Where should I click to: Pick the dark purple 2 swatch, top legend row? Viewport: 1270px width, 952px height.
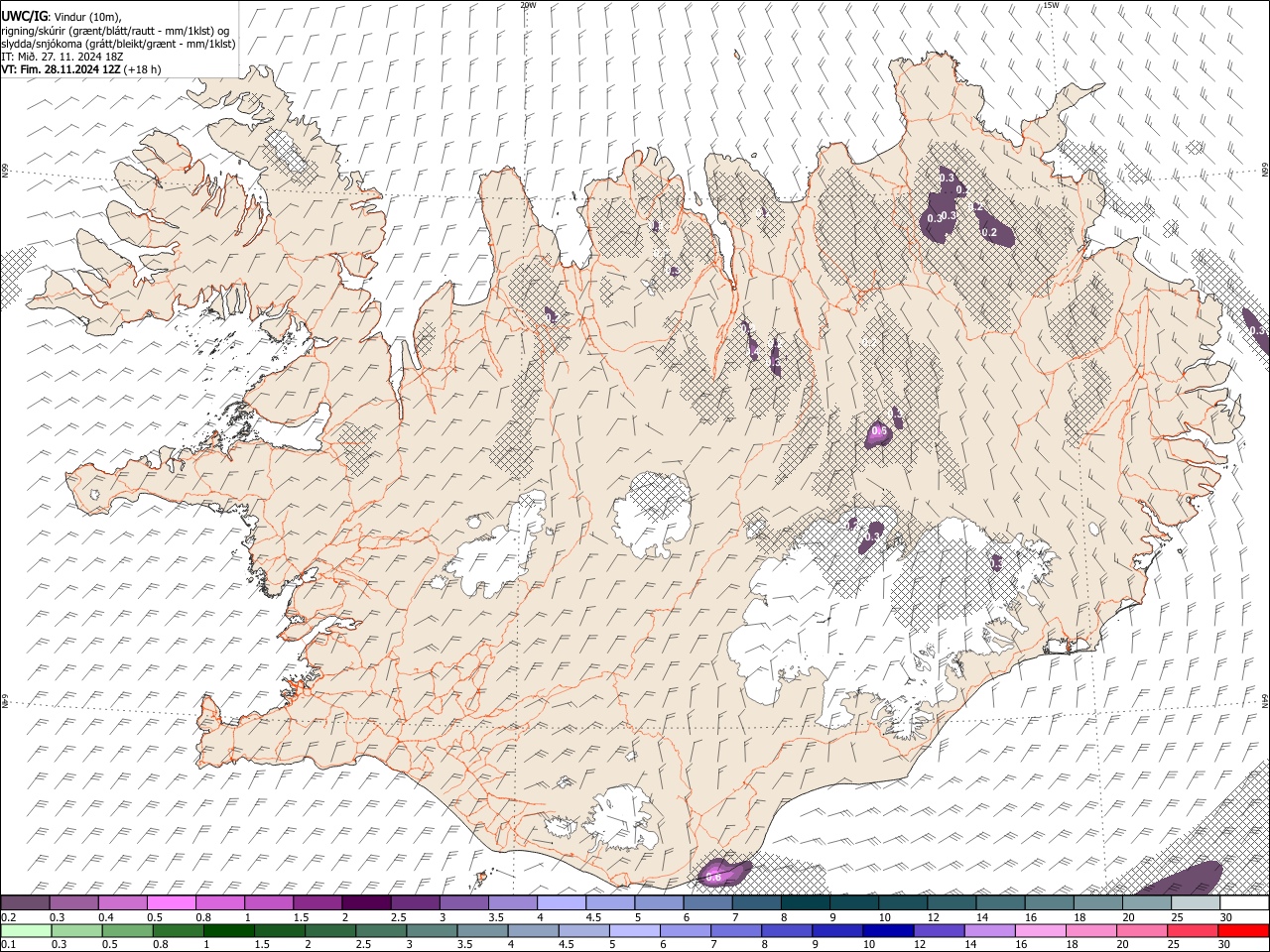click(366, 902)
